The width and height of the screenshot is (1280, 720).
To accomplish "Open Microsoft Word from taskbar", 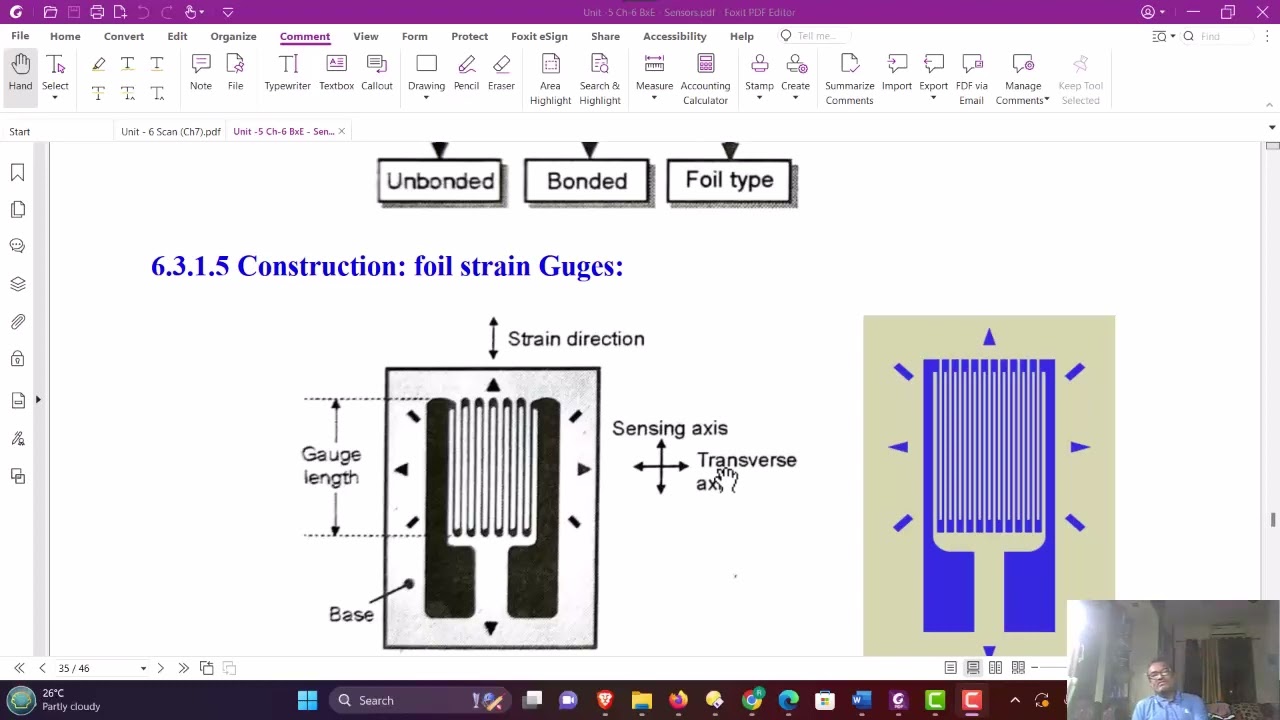I will (x=861, y=700).
